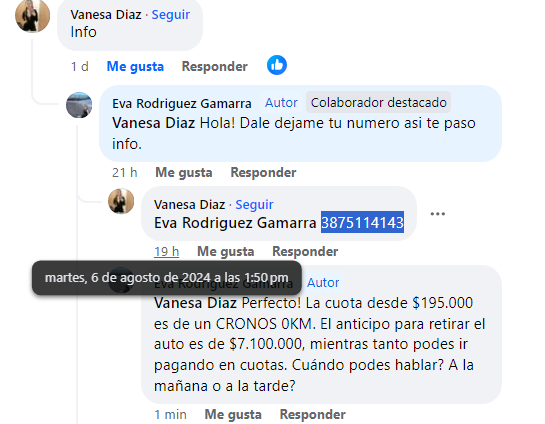This screenshot has width=545, height=424.
Task: Click the Colaborador destacado badge
Action: click(378, 103)
